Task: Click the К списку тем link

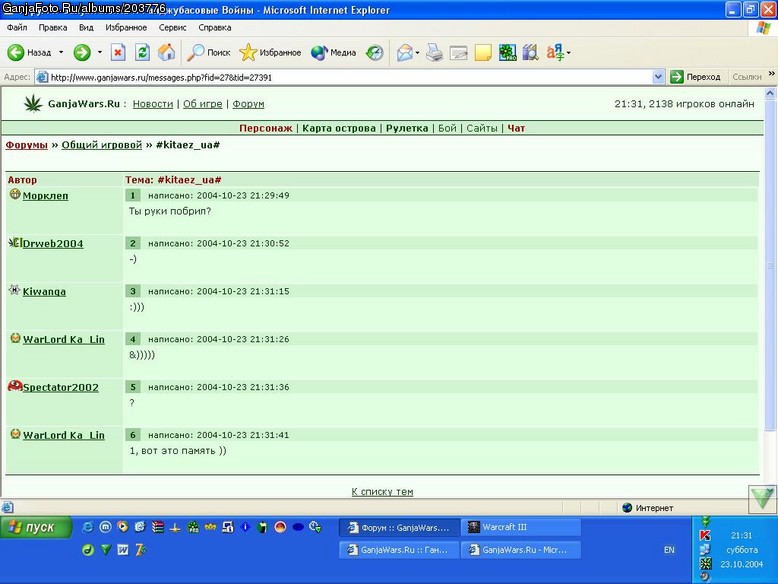Action: click(382, 491)
